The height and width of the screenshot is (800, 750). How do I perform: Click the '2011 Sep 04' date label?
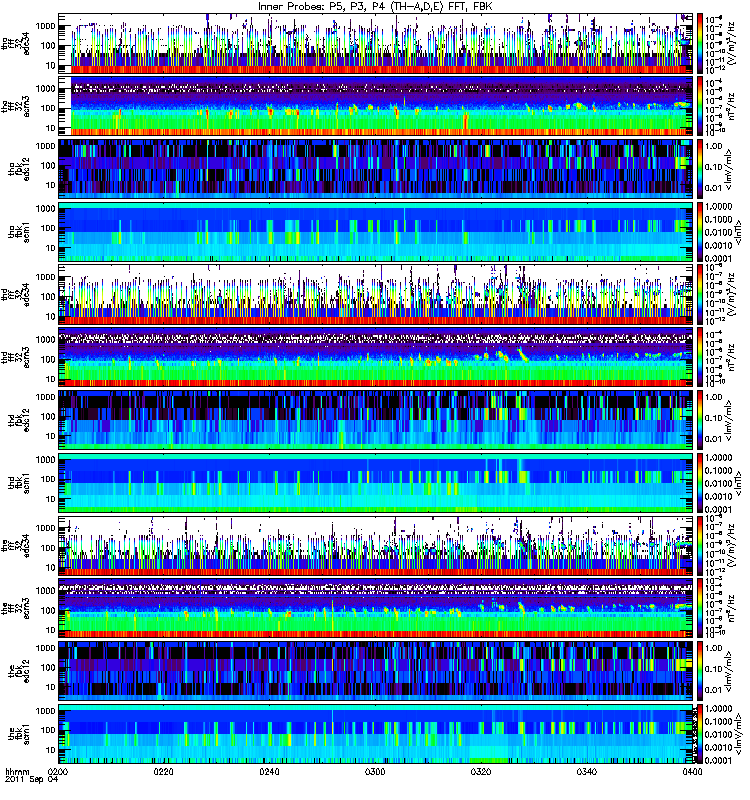[x=32, y=780]
